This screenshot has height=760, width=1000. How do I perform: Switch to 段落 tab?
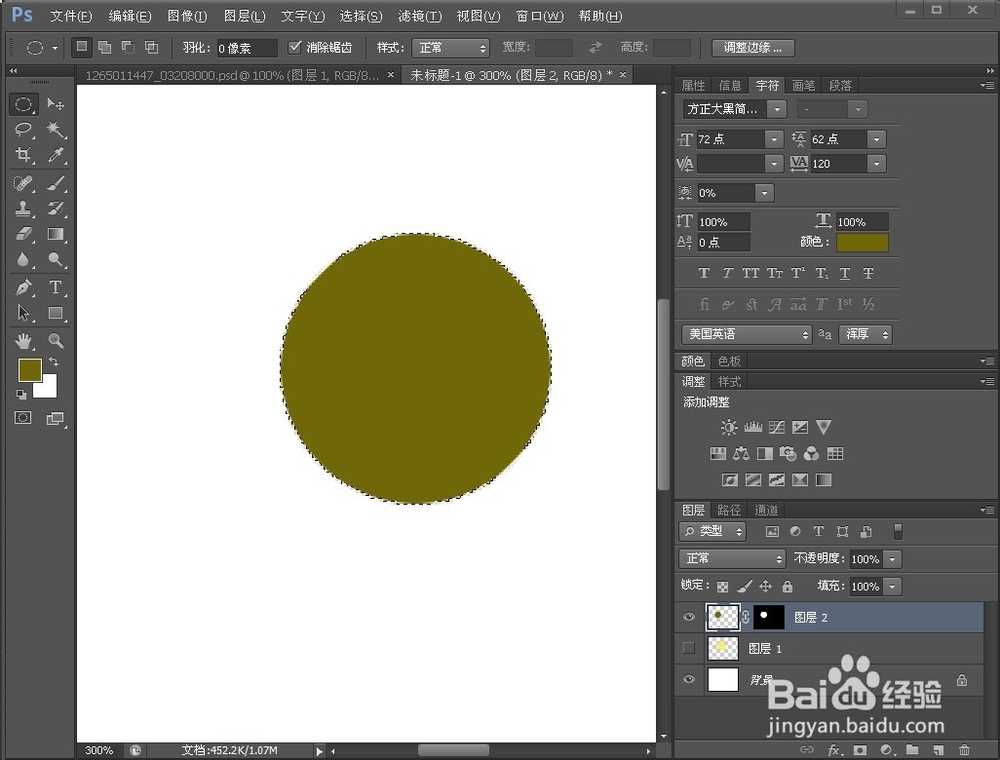pos(841,85)
